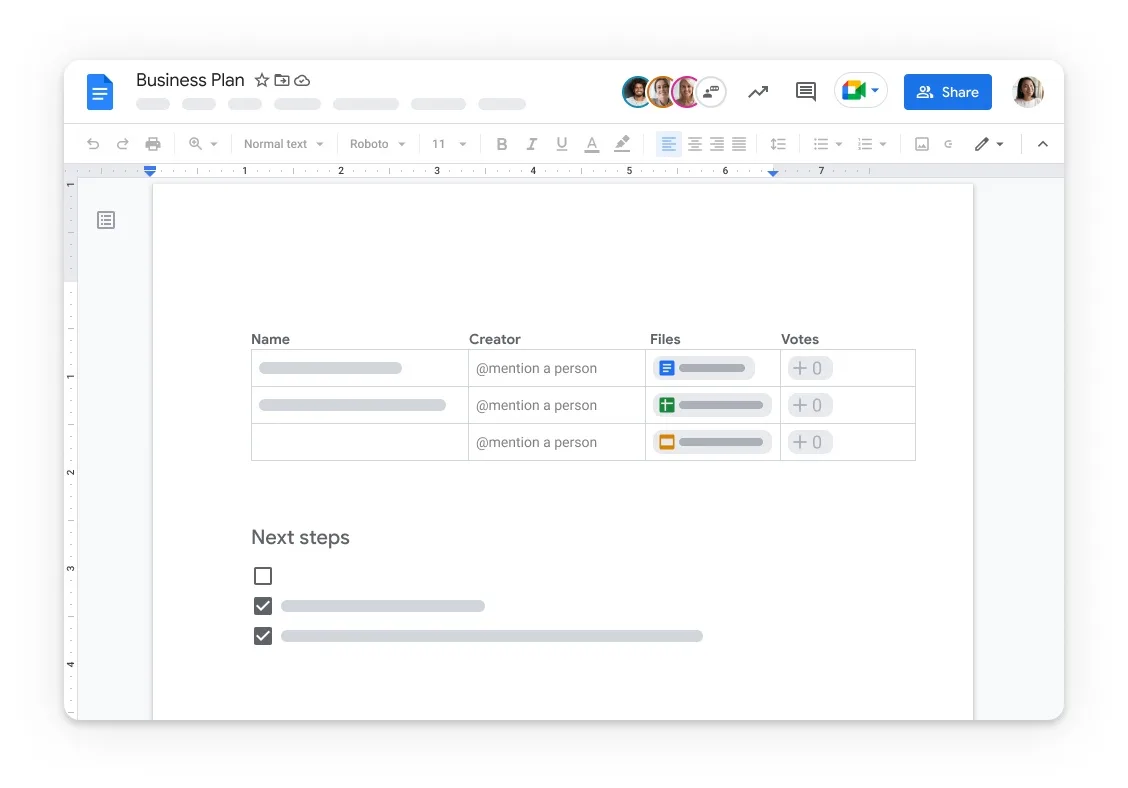Click the insert image icon
The image size is (1128, 788).
[922, 144]
